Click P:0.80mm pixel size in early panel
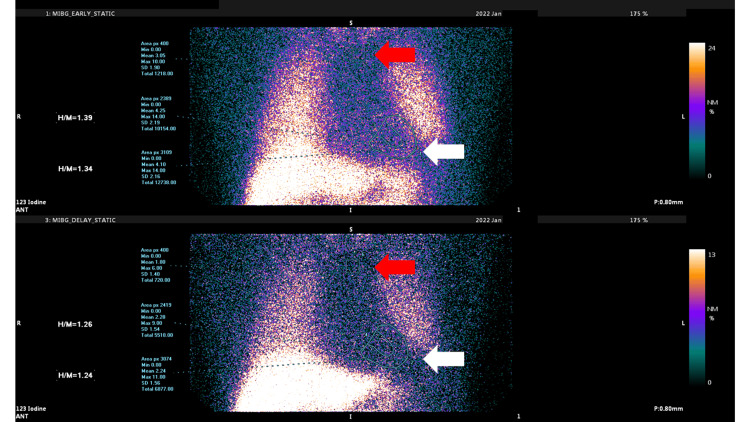 (668, 202)
